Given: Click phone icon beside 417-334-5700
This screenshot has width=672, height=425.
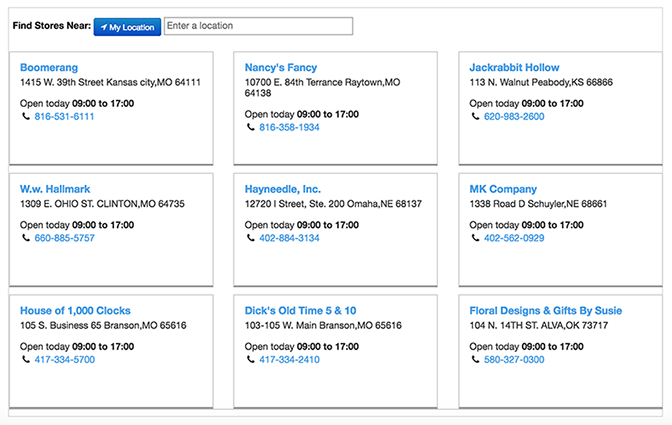Looking at the screenshot, I should 26,359.
